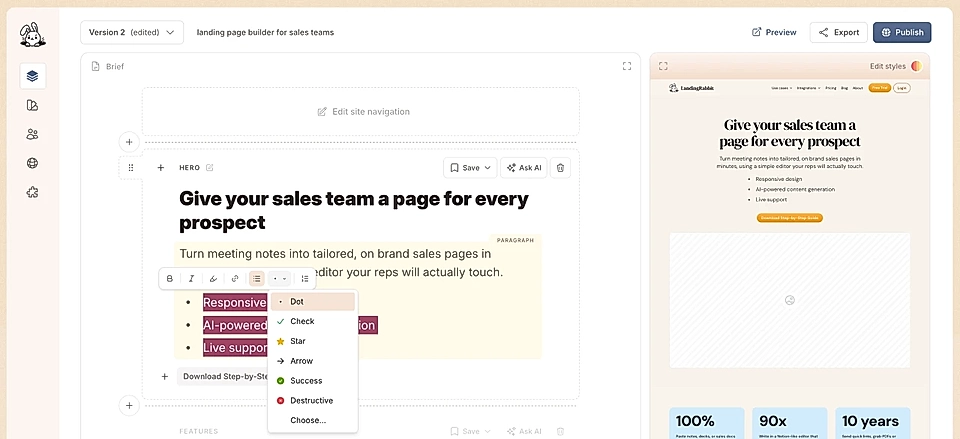The width and height of the screenshot is (960, 439).
Task: Publish the landing page
Action: click(x=902, y=32)
